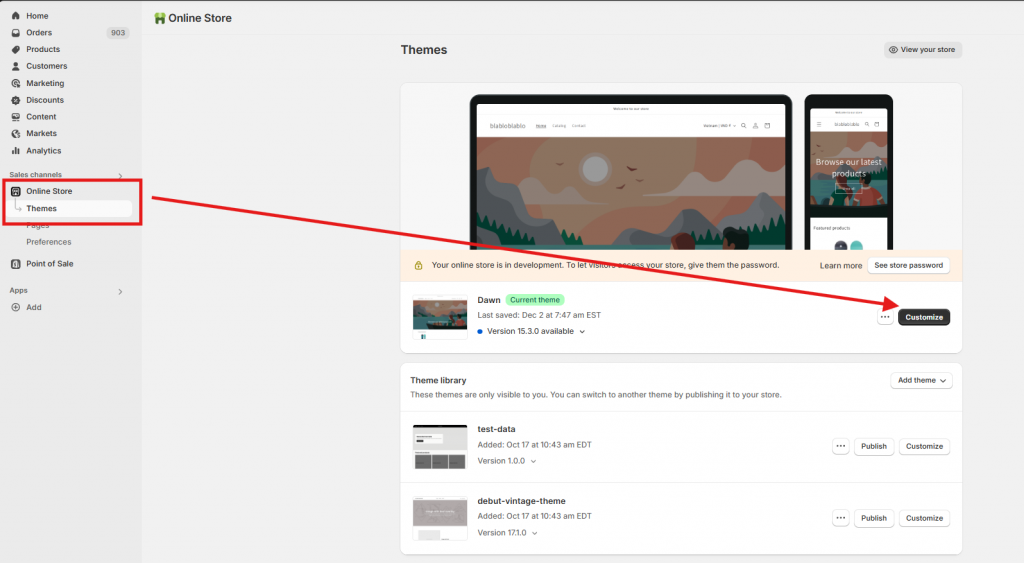Customize the debut-vintage-theme
Screen dimensions: 1024x563
pos(924,518)
